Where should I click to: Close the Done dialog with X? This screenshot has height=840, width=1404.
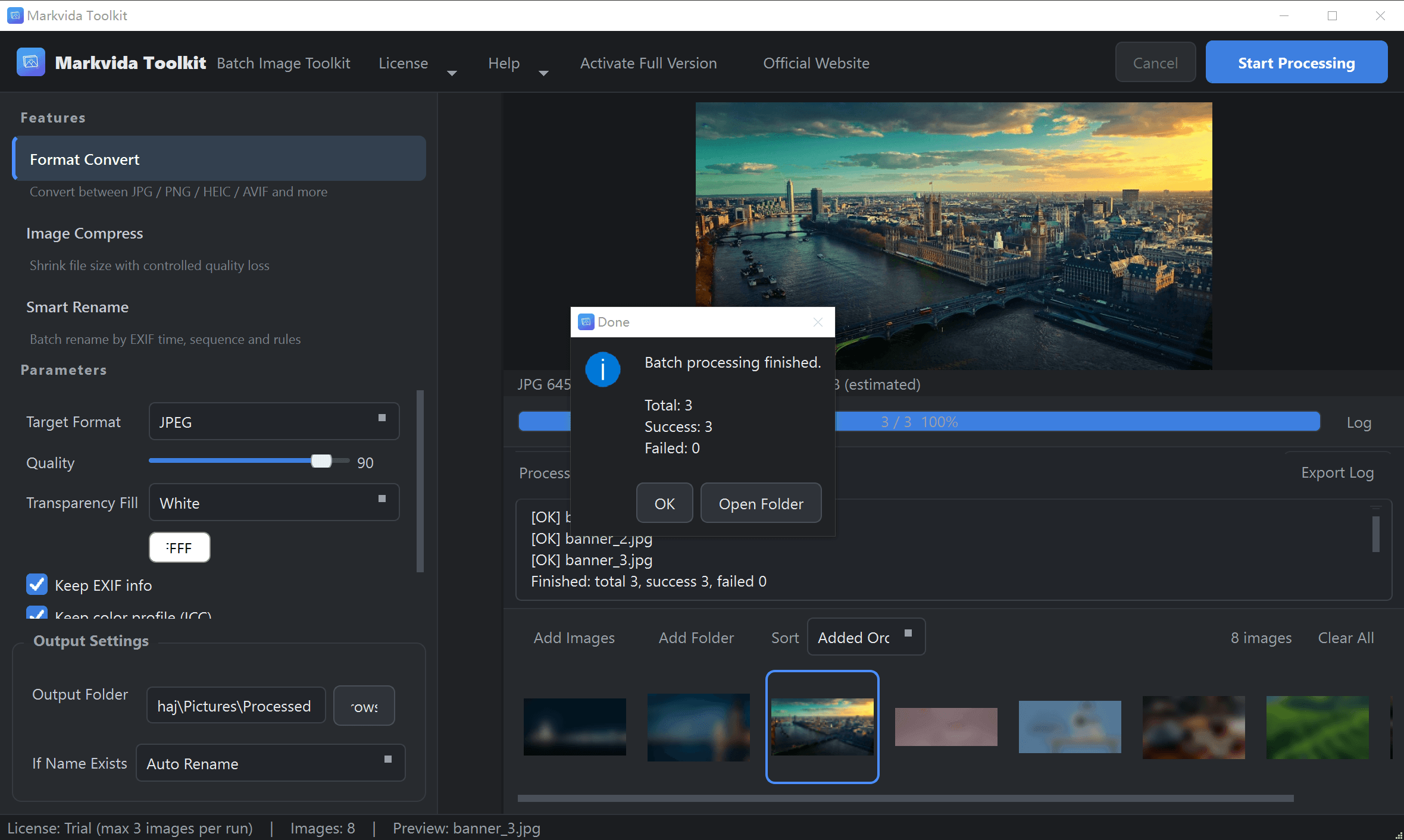pyautogui.click(x=818, y=322)
